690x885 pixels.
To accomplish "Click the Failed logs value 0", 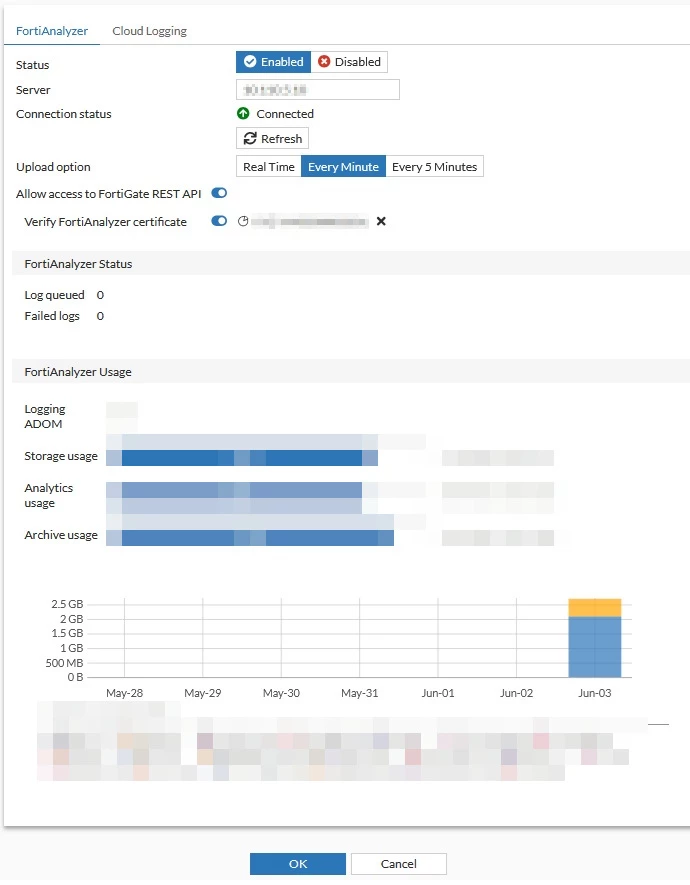I will coord(100,316).
